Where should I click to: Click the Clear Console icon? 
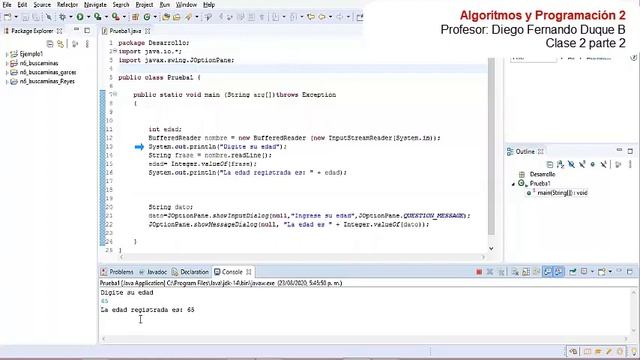pos(515,272)
